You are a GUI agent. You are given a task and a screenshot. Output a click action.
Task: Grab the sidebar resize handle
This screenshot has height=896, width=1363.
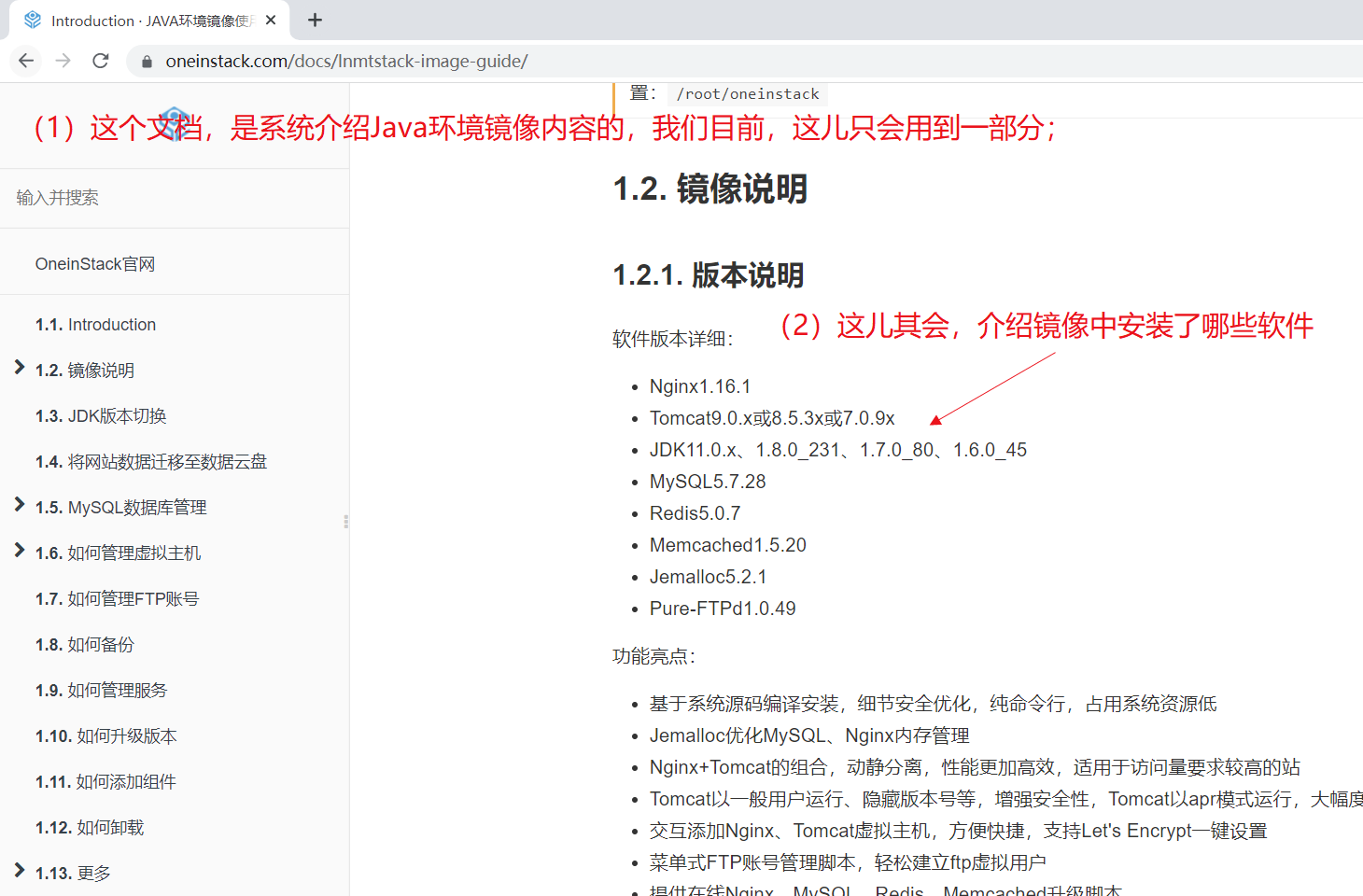pyautogui.click(x=346, y=522)
